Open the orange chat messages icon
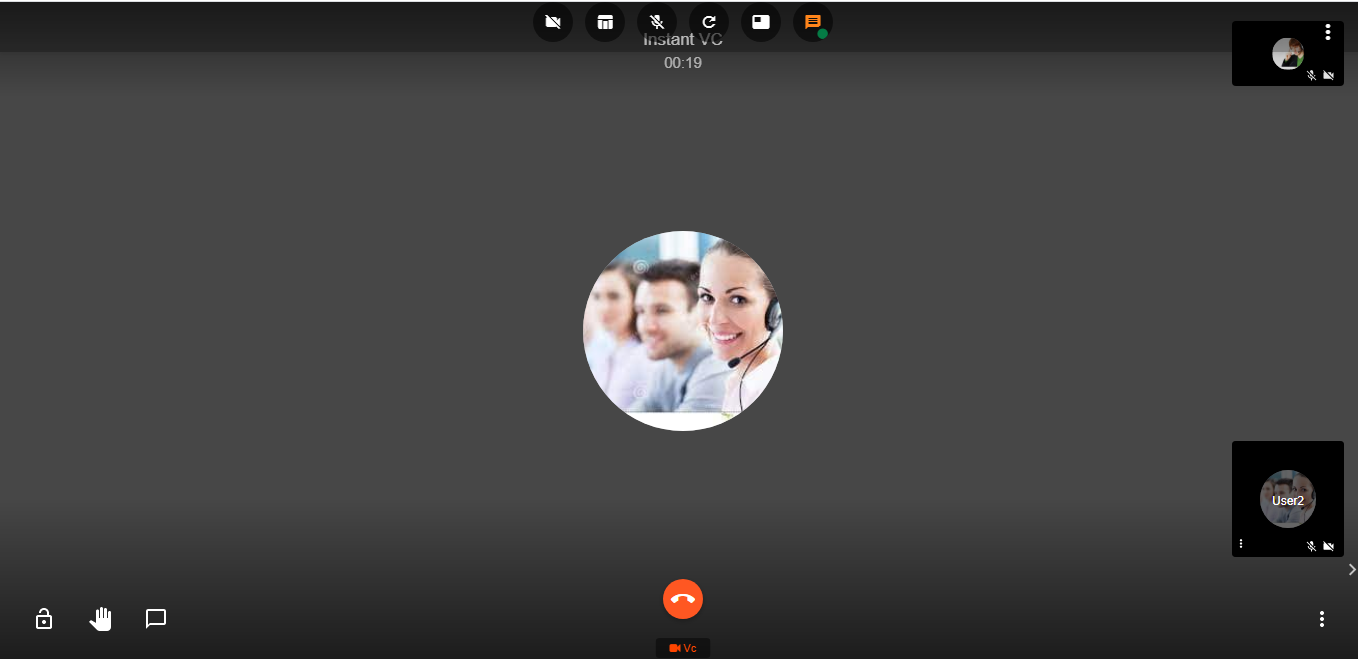 coord(813,22)
